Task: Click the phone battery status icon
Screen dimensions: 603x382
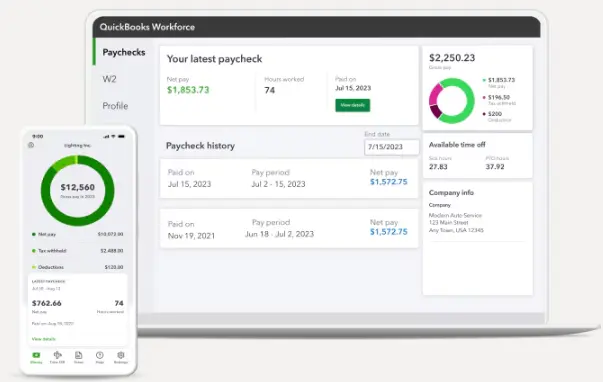Action: click(122, 136)
